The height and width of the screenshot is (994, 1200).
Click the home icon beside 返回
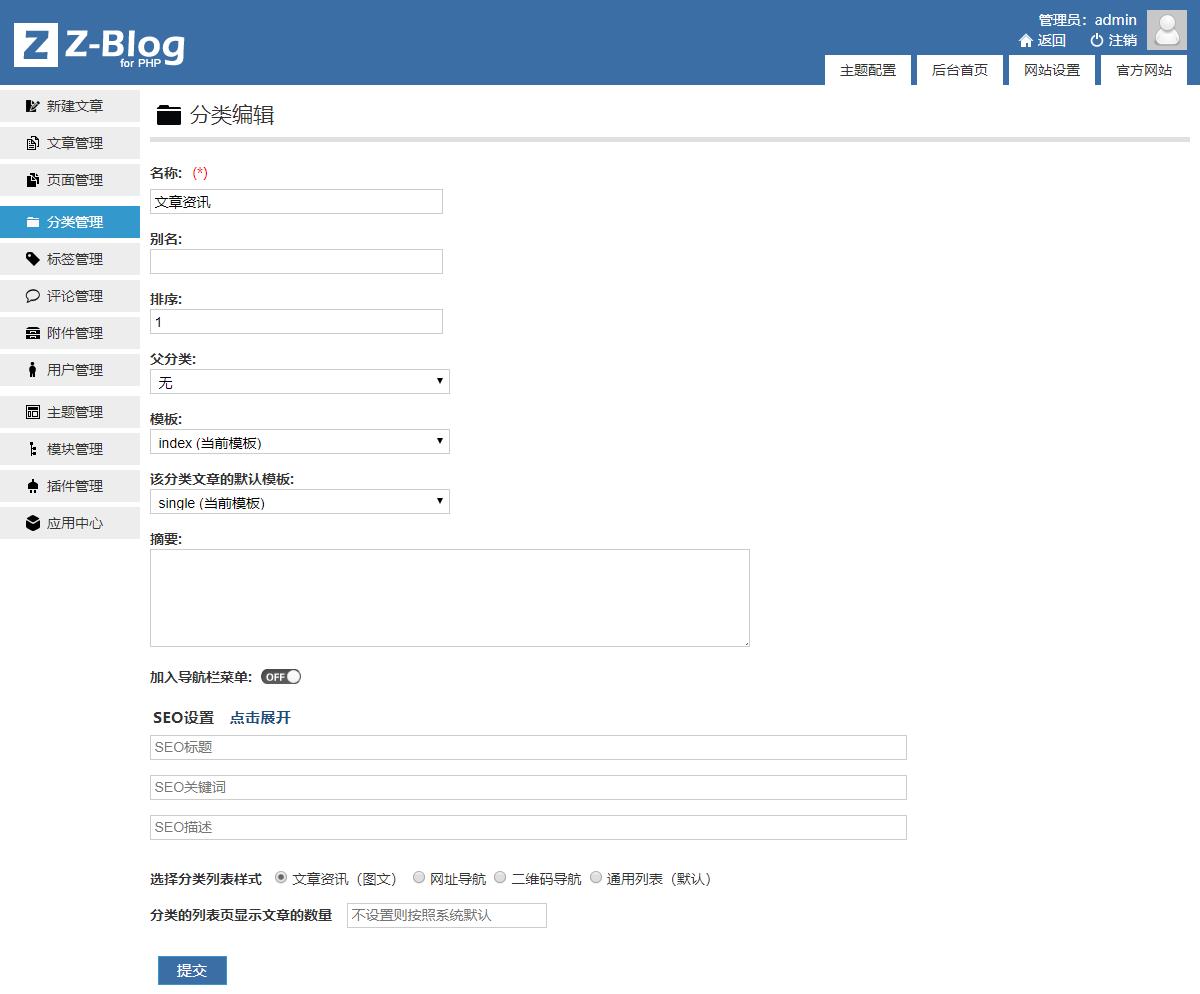click(1025, 41)
